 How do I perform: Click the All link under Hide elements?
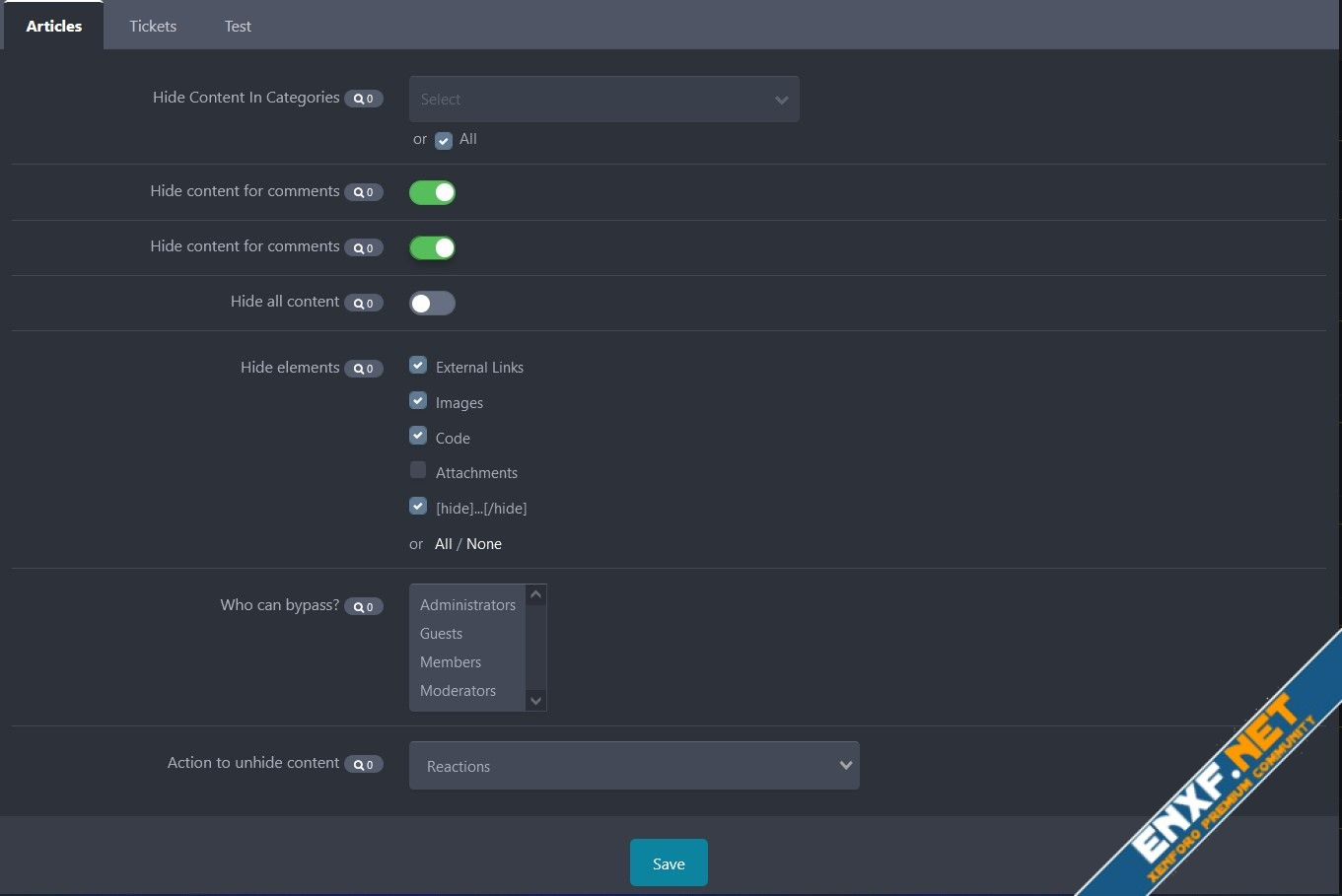point(443,544)
